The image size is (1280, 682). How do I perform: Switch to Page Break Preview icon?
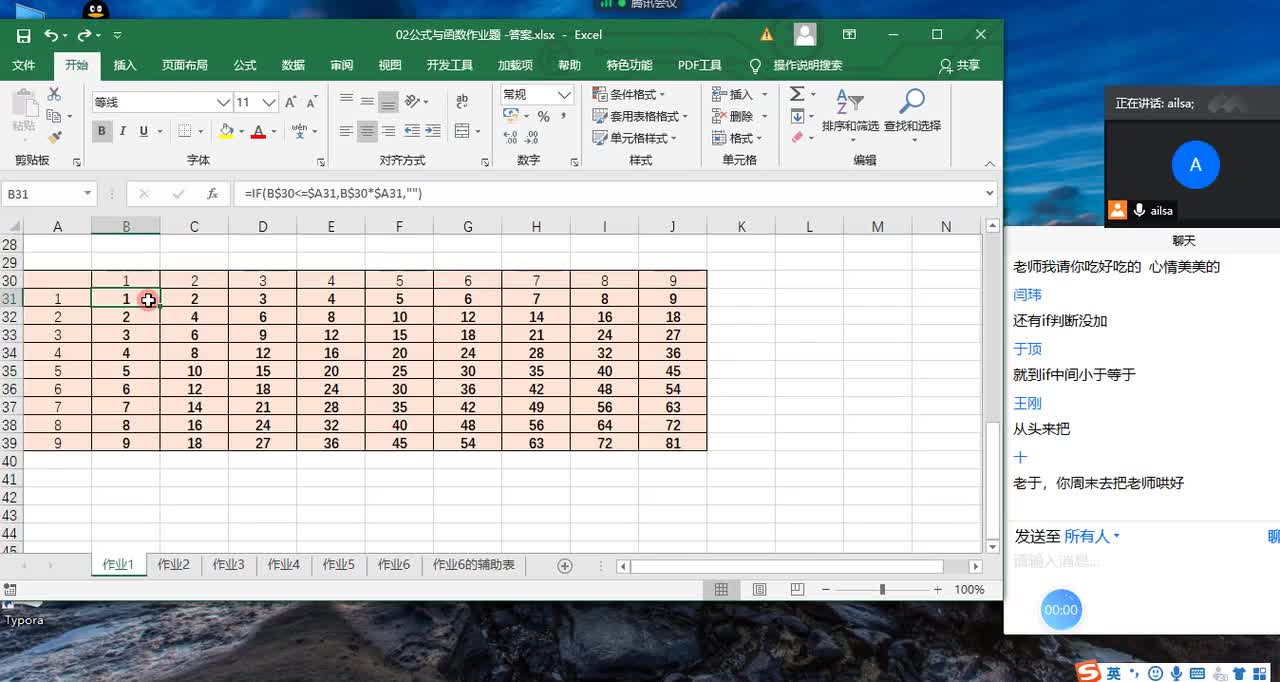click(x=797, y=590)
